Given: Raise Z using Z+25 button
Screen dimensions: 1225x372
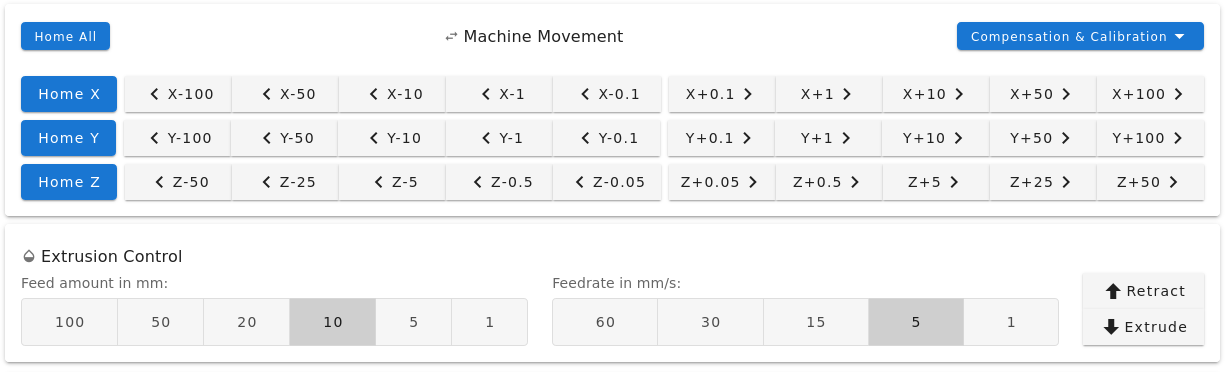Looking at the screenshot, I should 1043,182.
